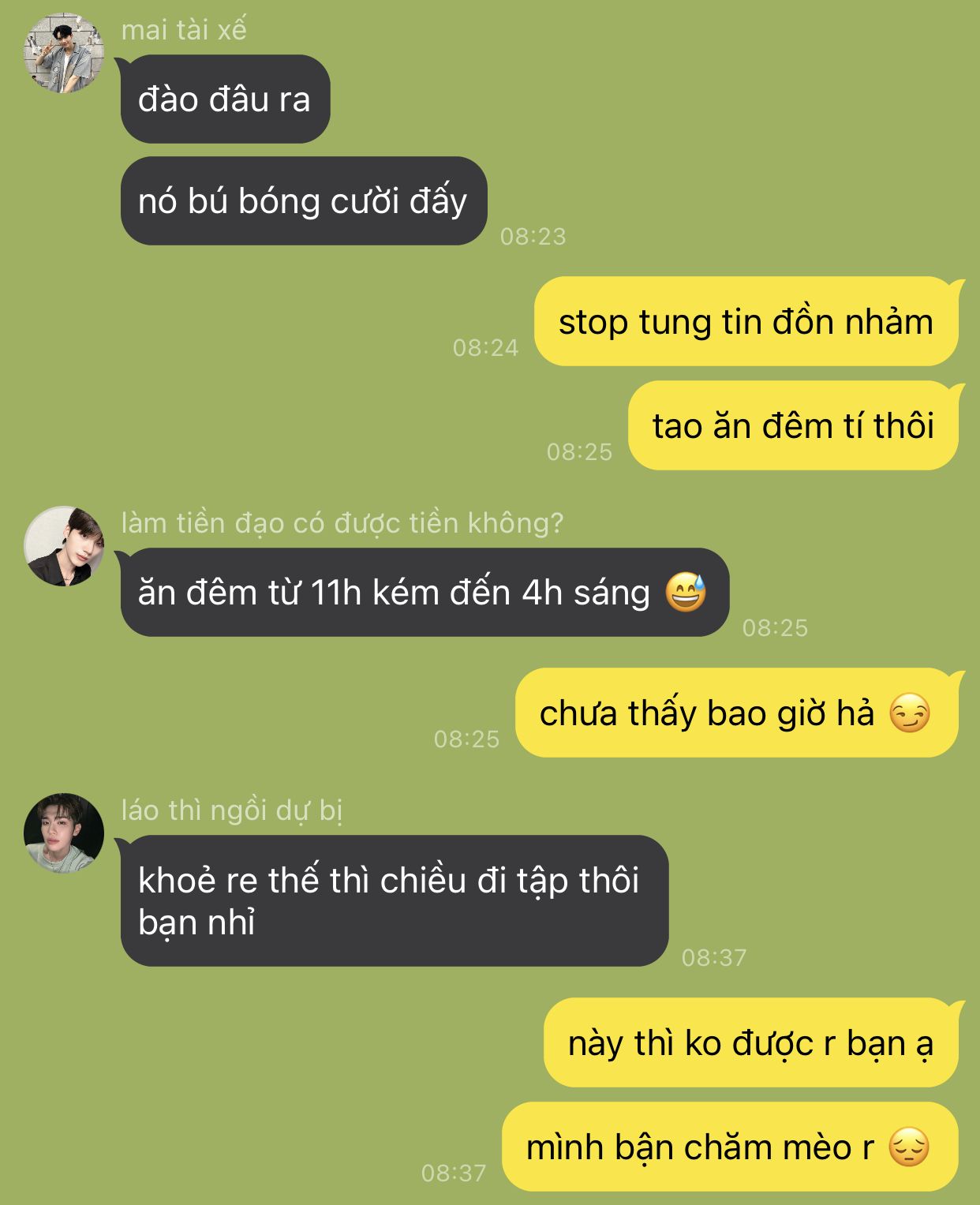Tap the yellow bubble 'stop tung tin đồn nhảm'
The image size is (980, 1205).
pyautogui.click(x=746, y=321)
